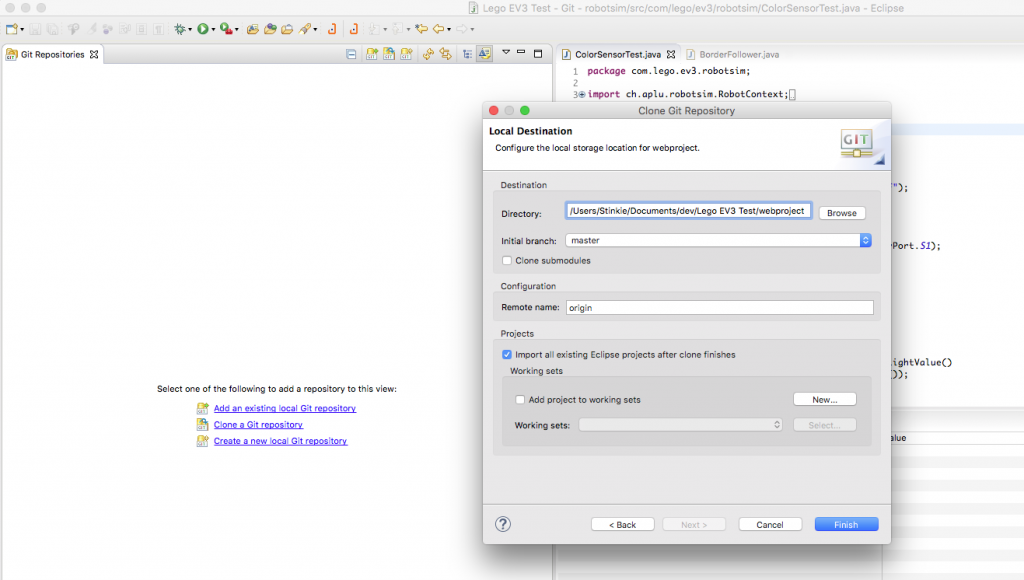Check Add project to working sets

coord(520,399)
